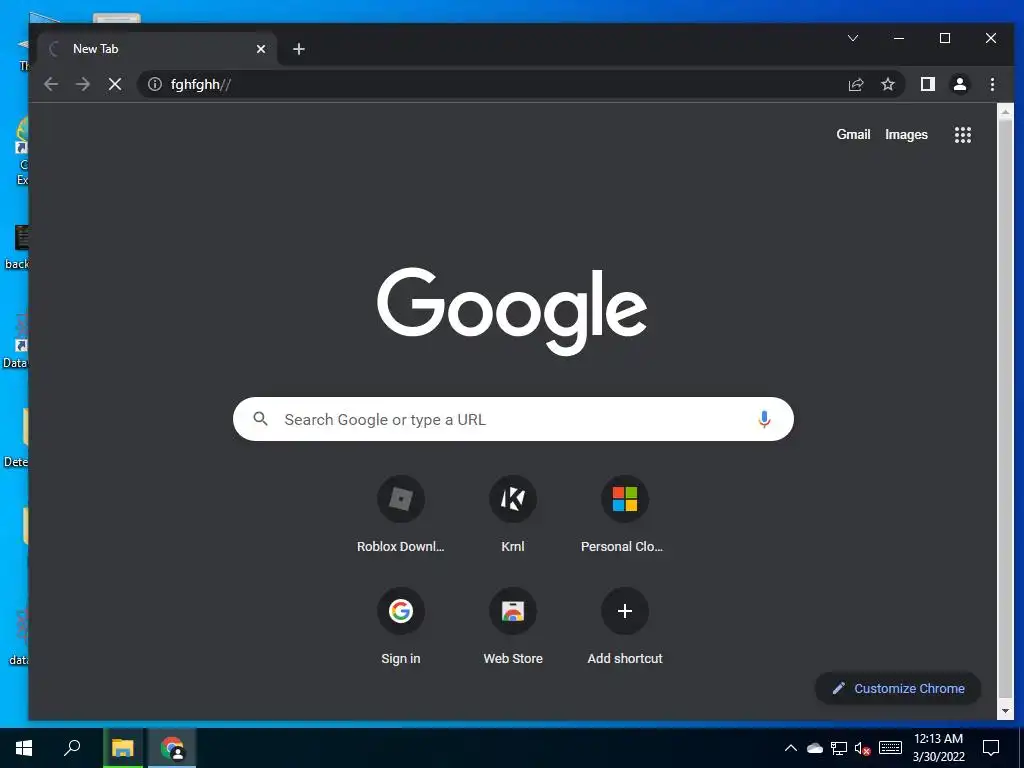Open File Explorer from the taskbar
The width and height of the screenshot is (1024, 768).
click(122, 748)
